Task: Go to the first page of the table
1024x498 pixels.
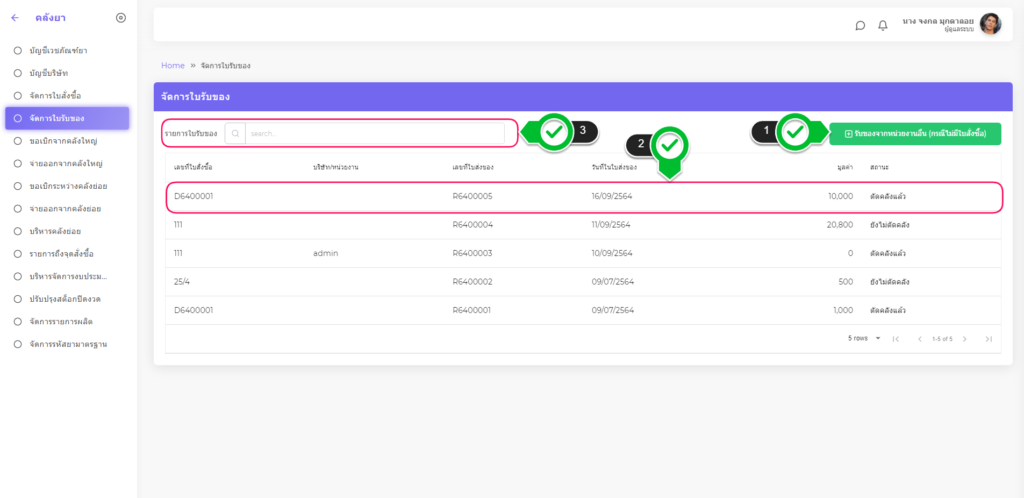Action: point(896,339)
